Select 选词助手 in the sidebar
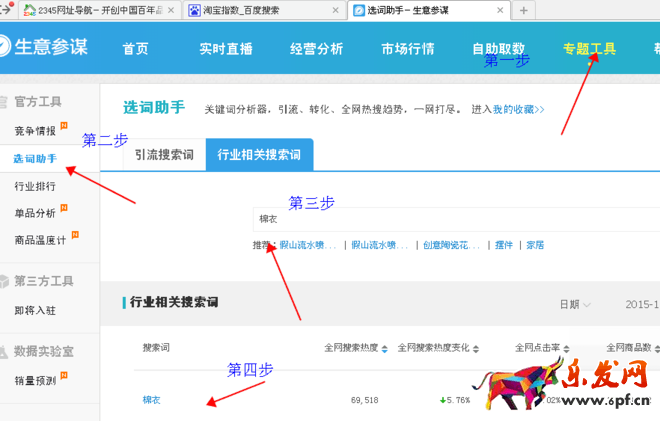 [x=35, y=159]
